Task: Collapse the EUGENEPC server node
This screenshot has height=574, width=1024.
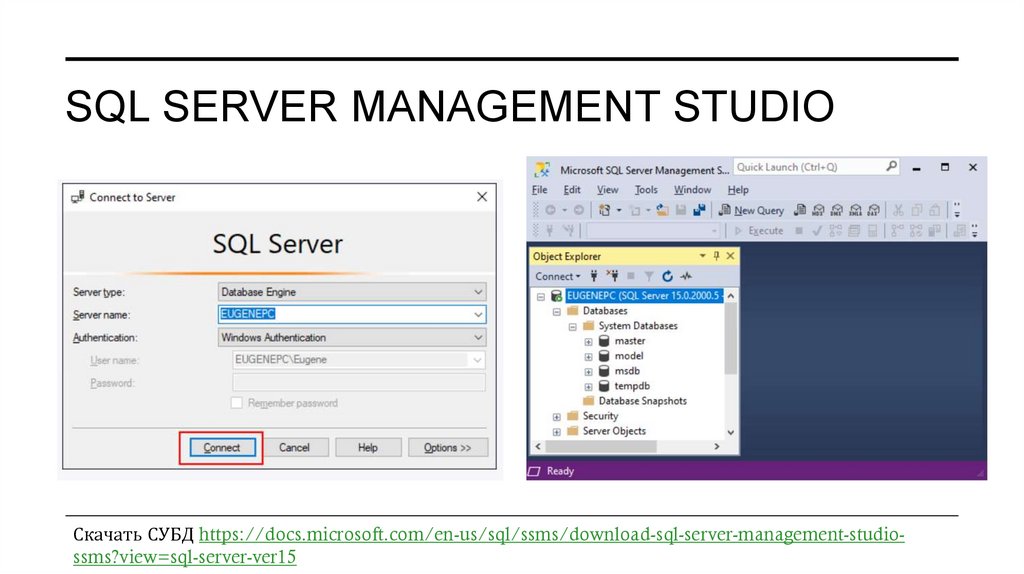Action: (541, 296)
